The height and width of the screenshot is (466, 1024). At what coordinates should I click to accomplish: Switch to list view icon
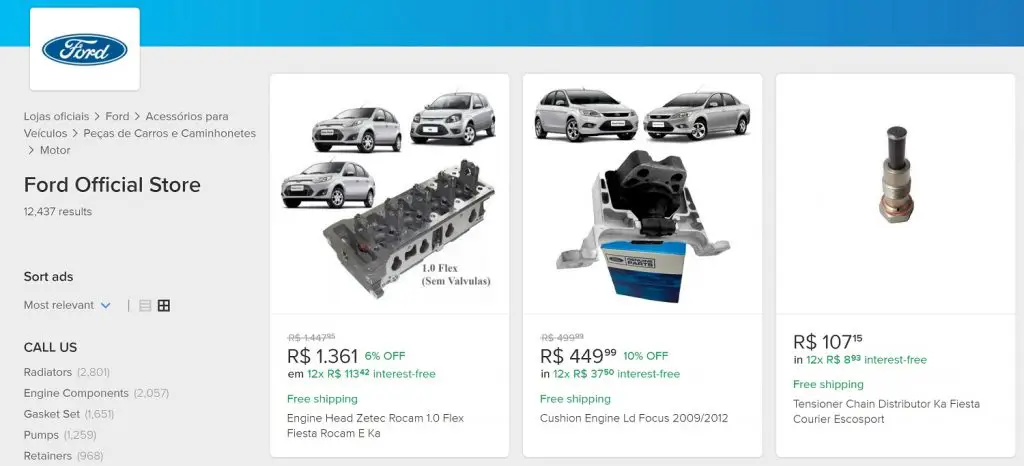(145, 305)
